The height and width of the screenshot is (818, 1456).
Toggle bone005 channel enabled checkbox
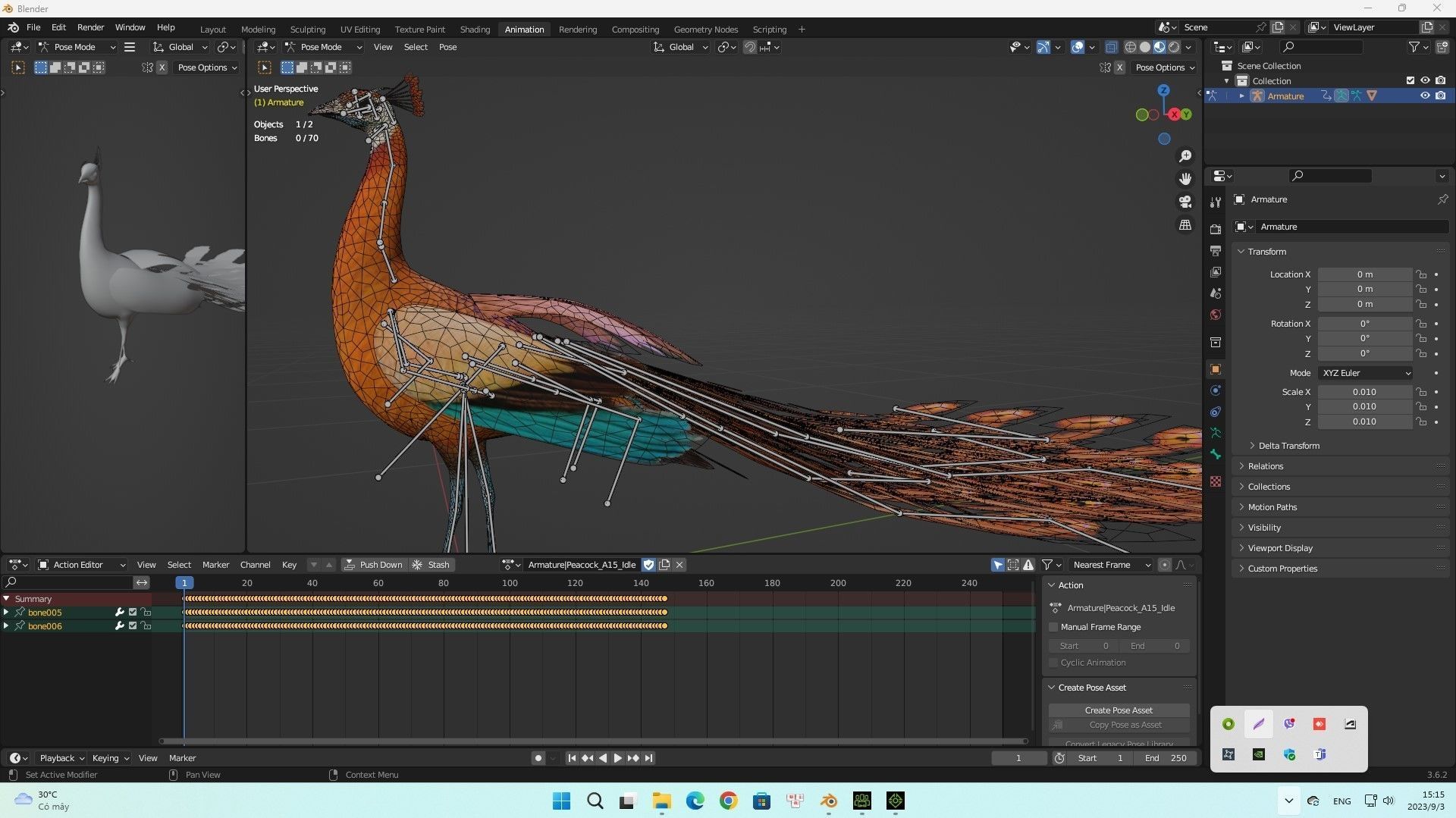click(x=133, y=613)
